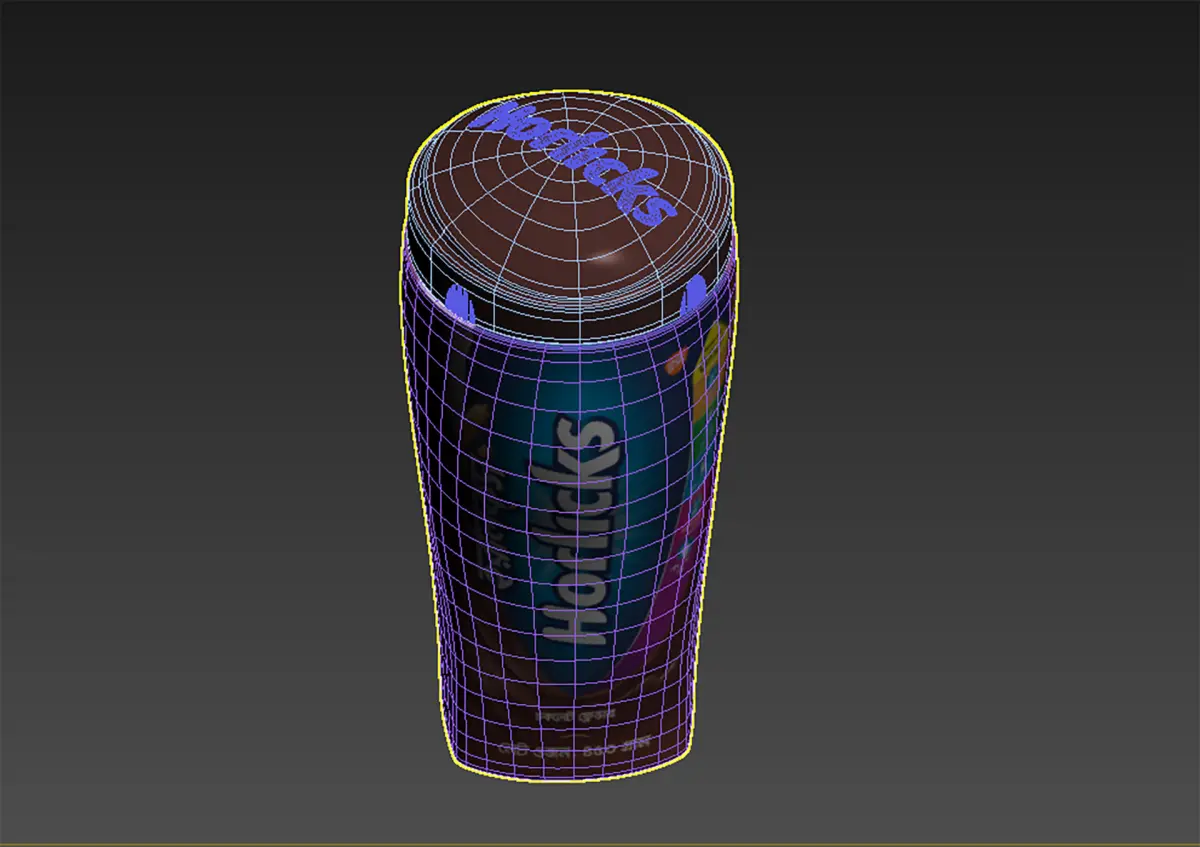The height and width of the screenshot is (847, 1200).
Task: Select the small blue tab right of lid rim
Action: (x=693, y=298)
